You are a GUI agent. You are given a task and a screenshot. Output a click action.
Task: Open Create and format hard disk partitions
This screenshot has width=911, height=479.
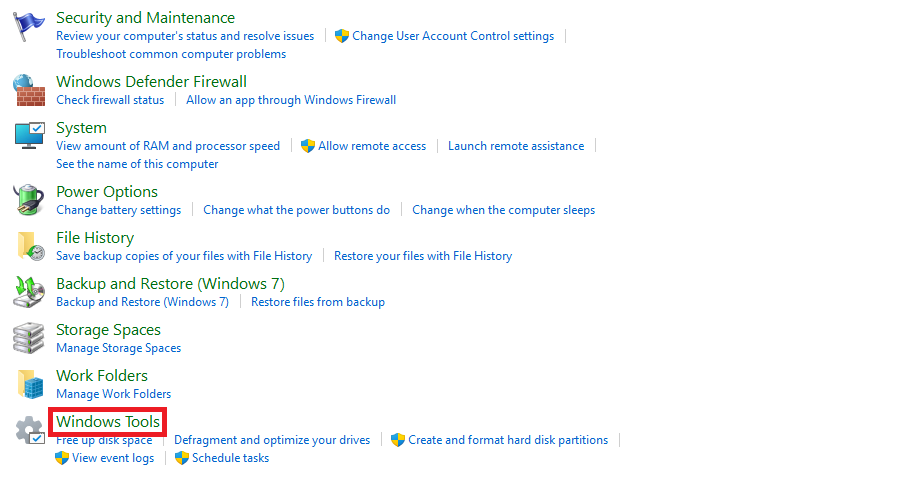click(x=508, y=440)
